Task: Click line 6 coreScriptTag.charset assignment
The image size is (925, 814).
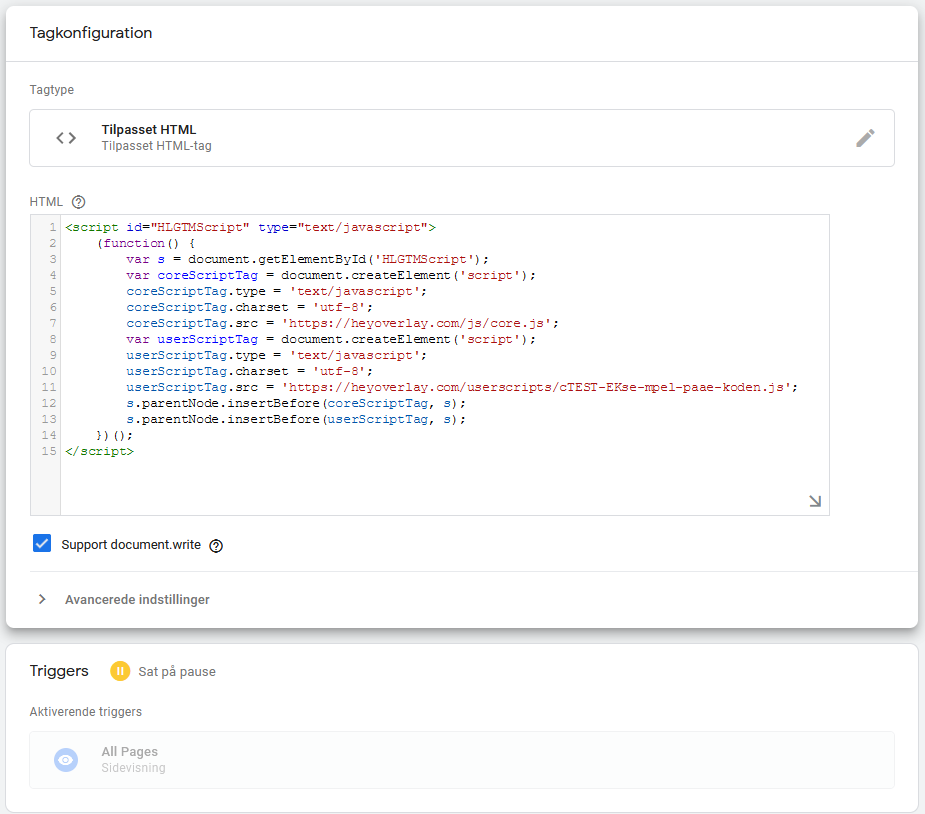Action: 250,307
